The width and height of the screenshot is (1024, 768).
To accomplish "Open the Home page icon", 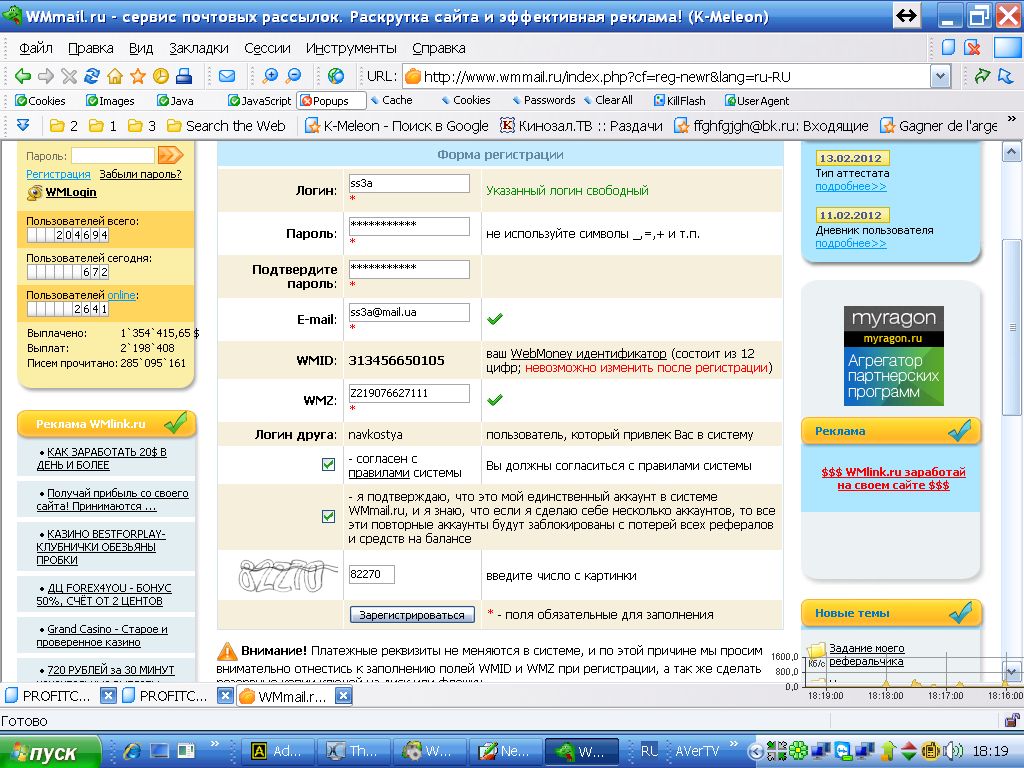I will pos(115,76).
